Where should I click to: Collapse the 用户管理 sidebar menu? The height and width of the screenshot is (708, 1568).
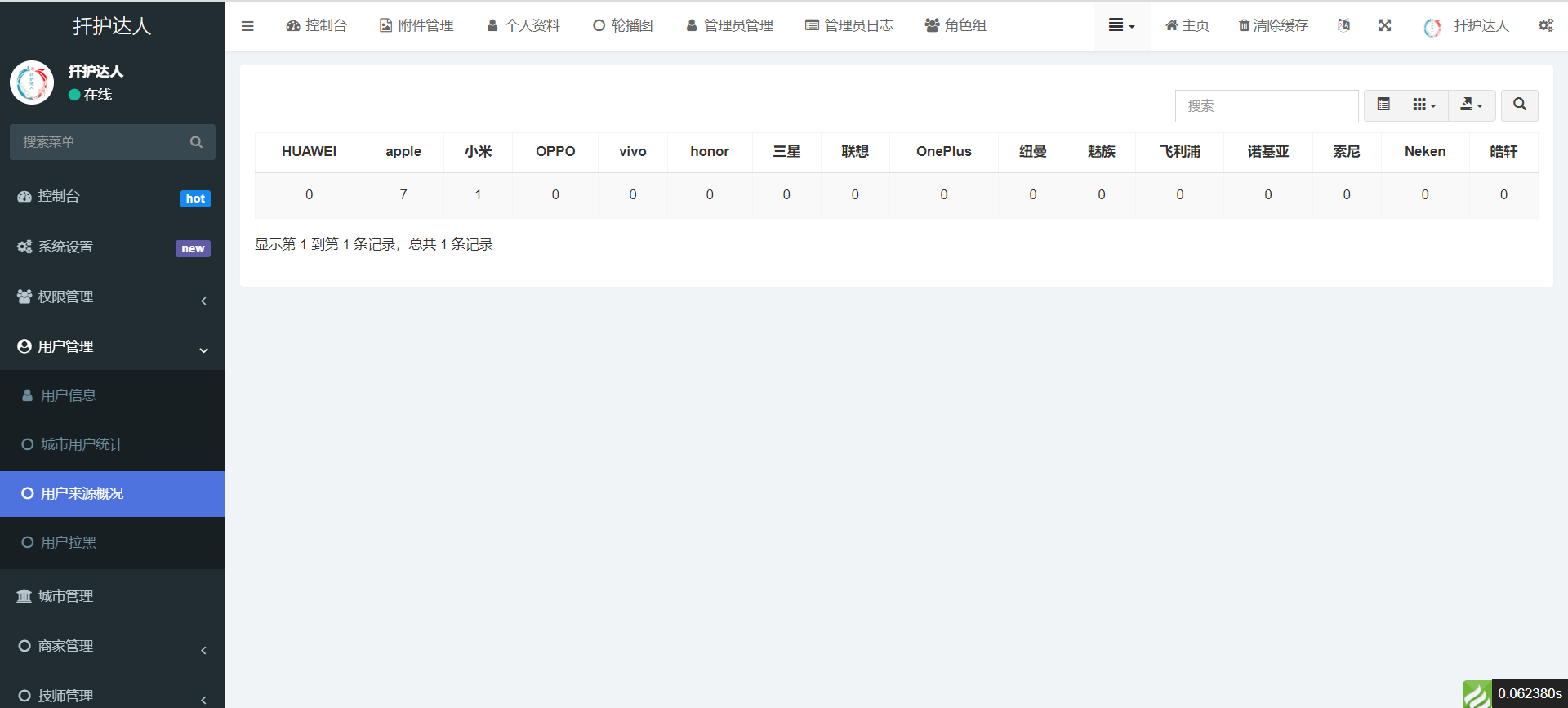pyautogui.click(x=112, y=347)
